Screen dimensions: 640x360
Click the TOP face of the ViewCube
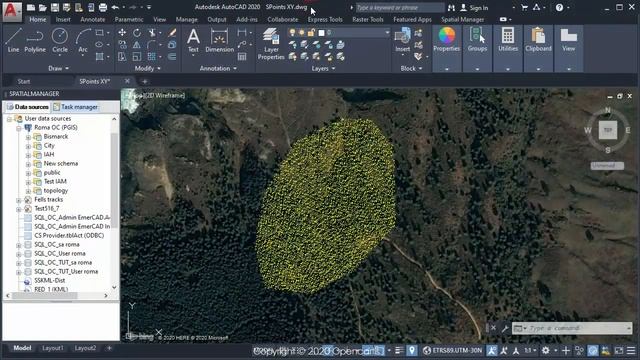click(608, 130)
